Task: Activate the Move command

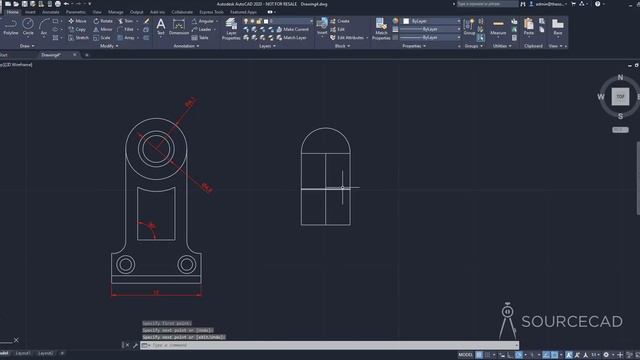Action: [77, 21]
